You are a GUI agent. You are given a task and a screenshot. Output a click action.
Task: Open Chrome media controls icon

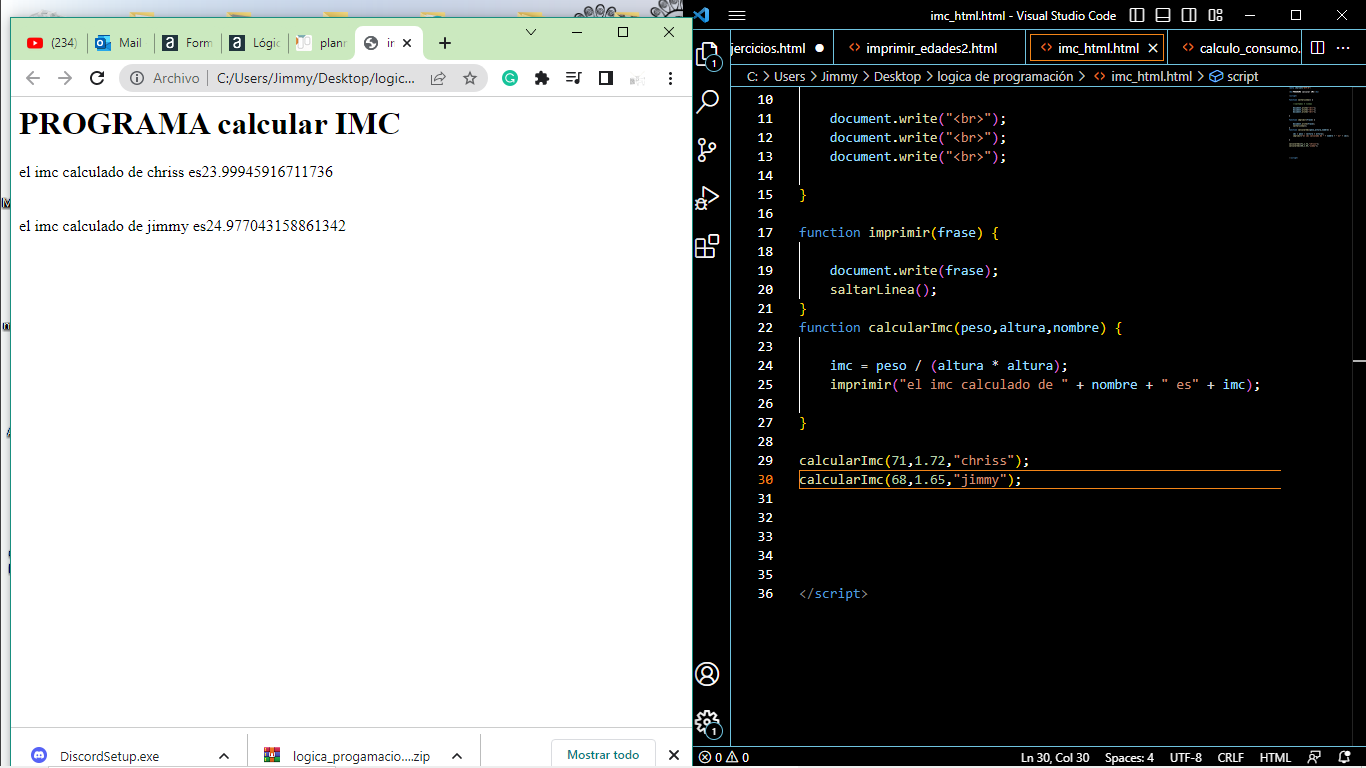tap(574, 78)
